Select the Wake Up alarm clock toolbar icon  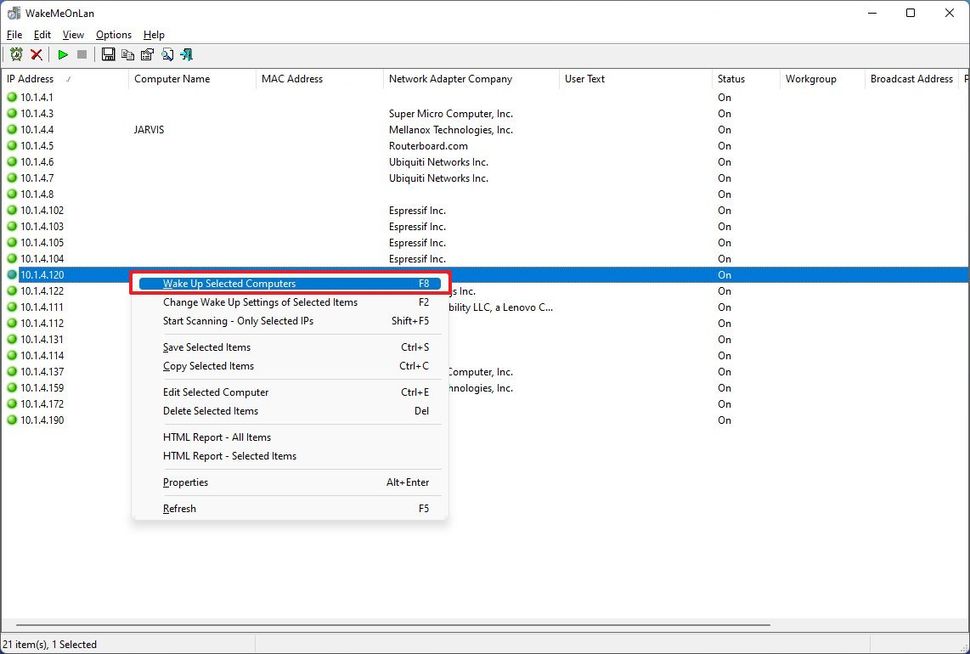click(16, 55)
